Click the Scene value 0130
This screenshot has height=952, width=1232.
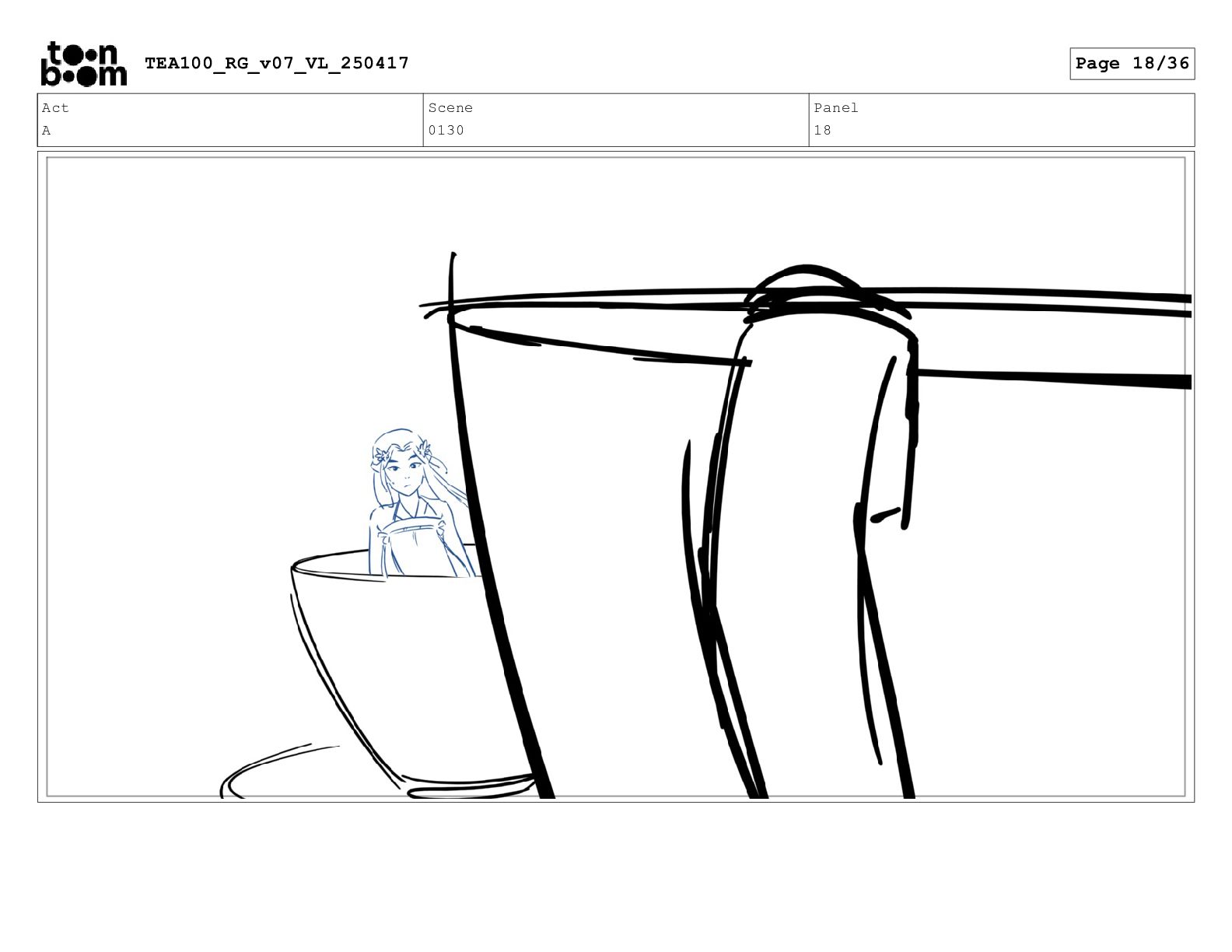tap(446, 131)
